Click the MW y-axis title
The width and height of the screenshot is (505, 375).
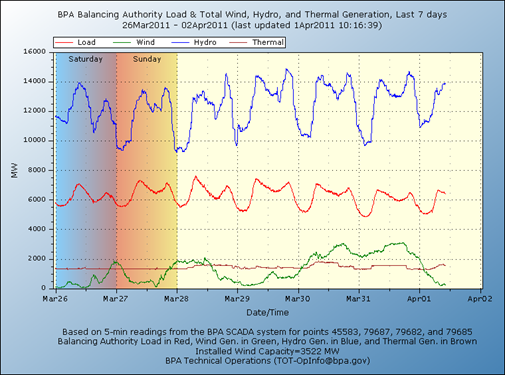point(14,170)
